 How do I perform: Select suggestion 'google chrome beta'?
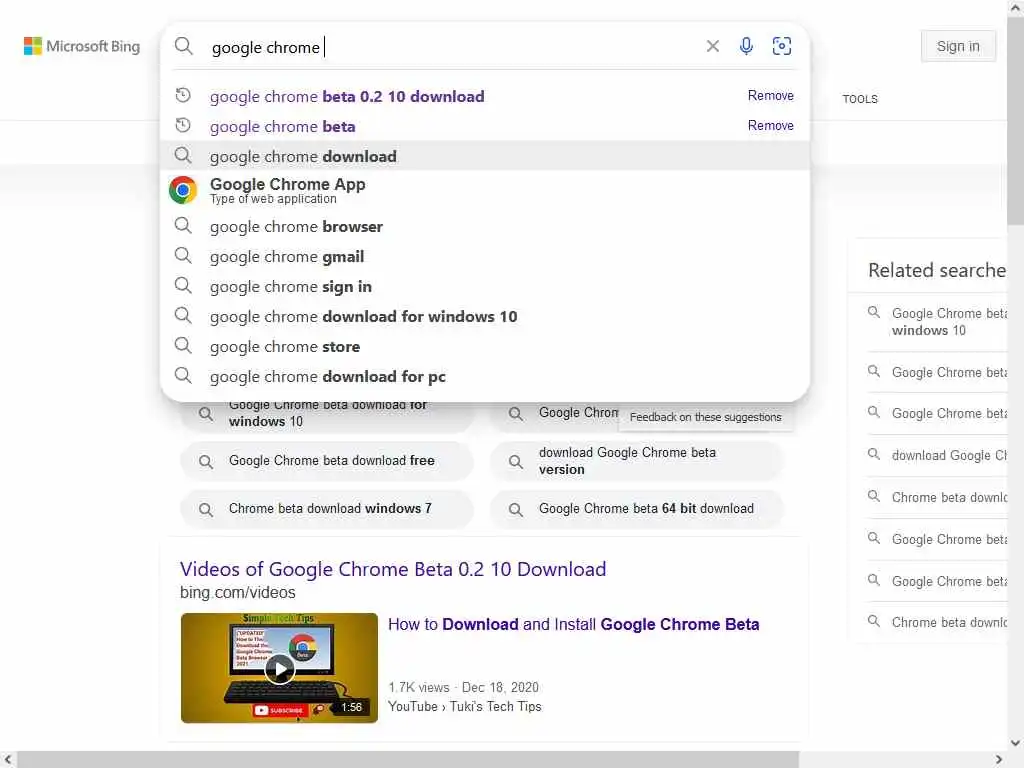click(x=485, y=126)
